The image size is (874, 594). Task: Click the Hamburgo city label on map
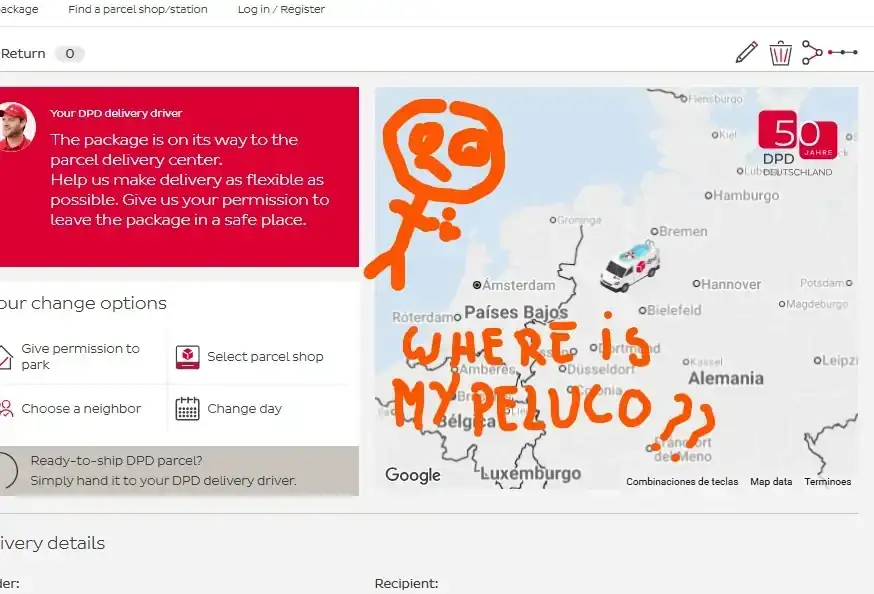point(746,196)
